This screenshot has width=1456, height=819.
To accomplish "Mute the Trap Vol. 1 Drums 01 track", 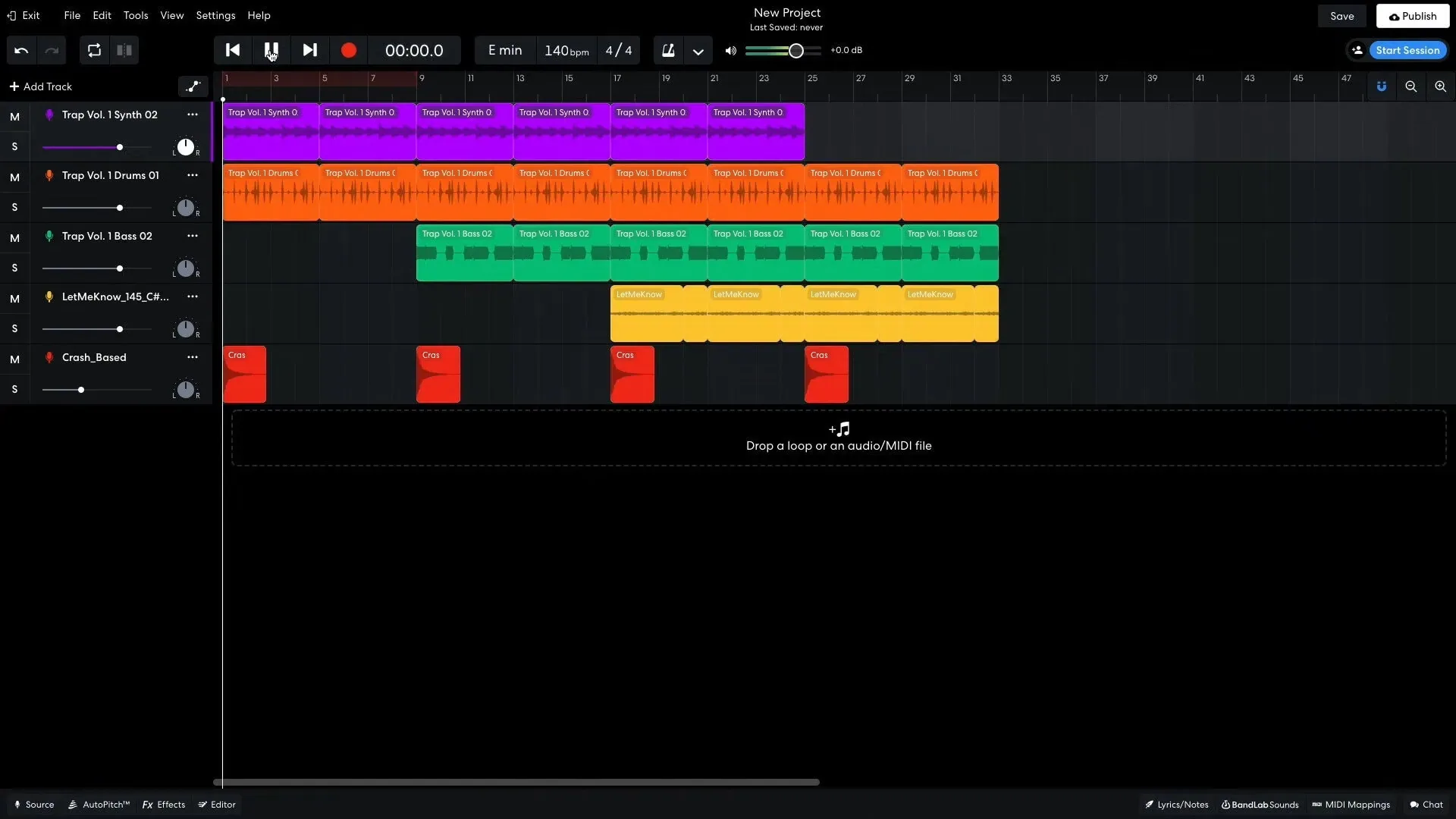I will [14, 177].
